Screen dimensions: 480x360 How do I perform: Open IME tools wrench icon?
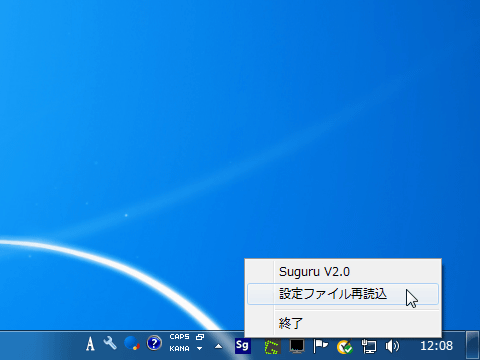coord(110,343)
